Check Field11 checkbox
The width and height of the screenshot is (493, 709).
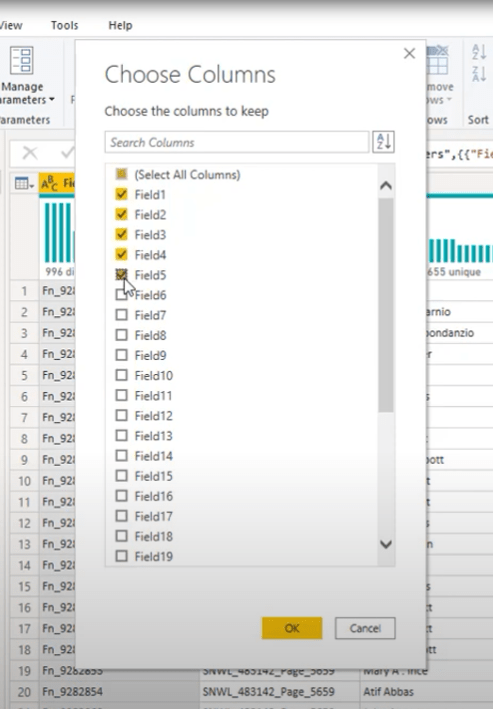tap(121, 395)
